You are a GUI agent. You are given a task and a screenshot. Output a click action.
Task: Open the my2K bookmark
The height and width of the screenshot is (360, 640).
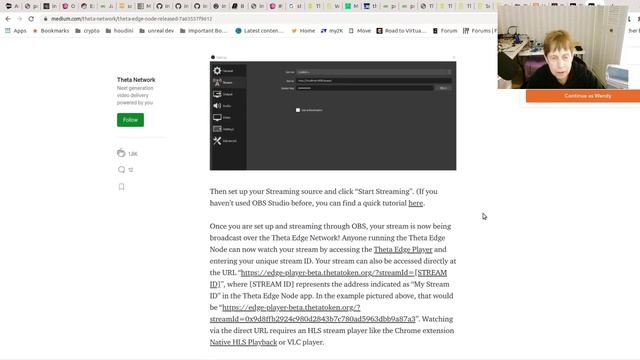pos(332,31)
